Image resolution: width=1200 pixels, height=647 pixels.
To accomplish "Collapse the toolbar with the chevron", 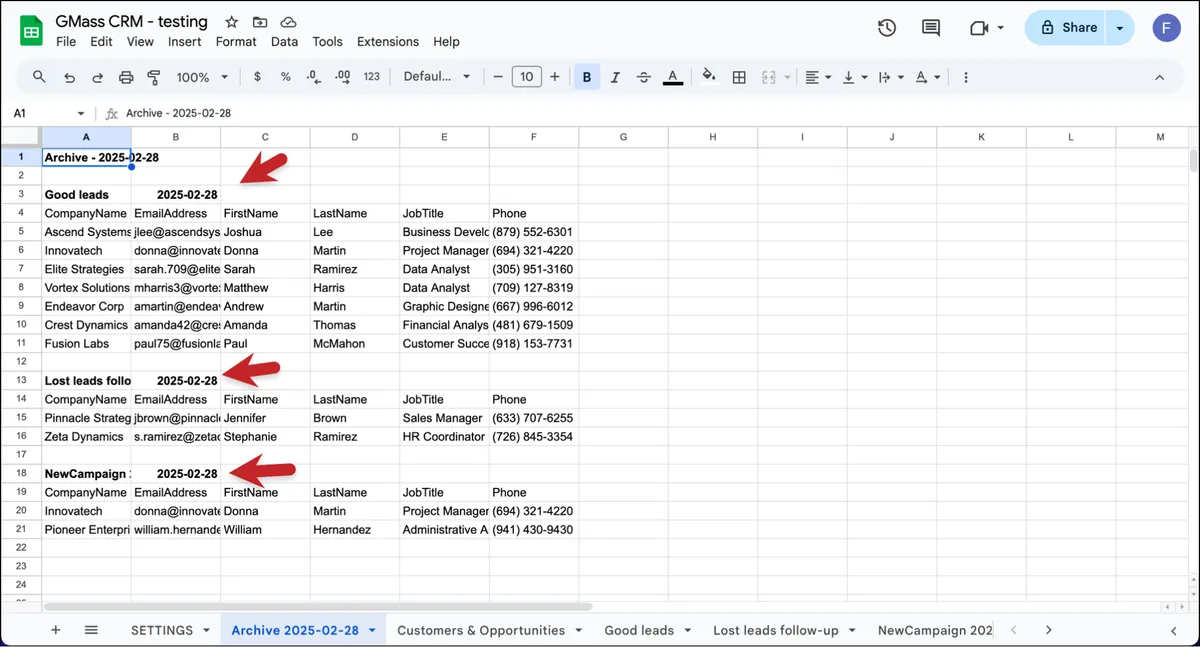I will click(x=1160, y=77).
